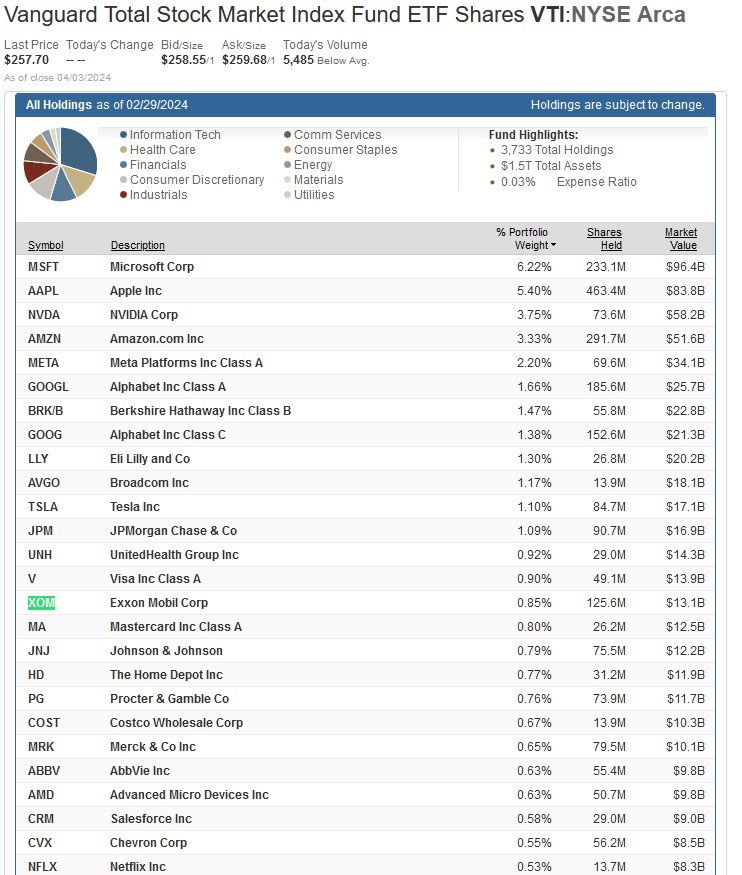
Task: Click the Amazon.com Inc description
Action: (x=157, y=339)
